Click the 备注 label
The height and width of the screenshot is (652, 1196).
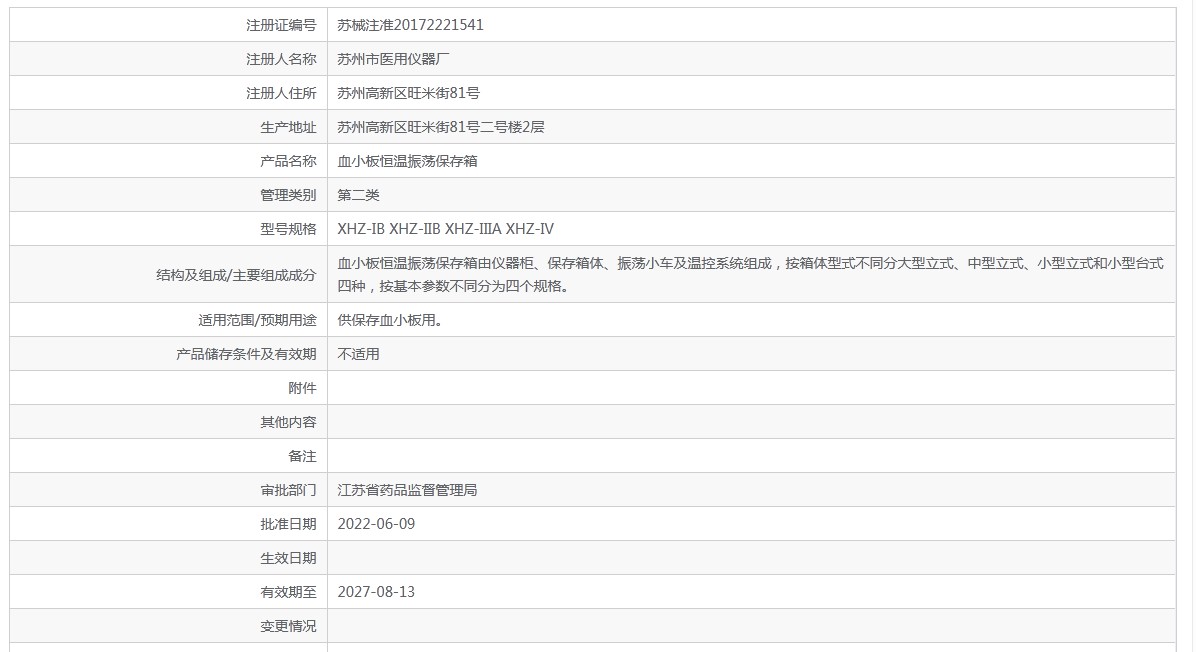pos(302,456)
